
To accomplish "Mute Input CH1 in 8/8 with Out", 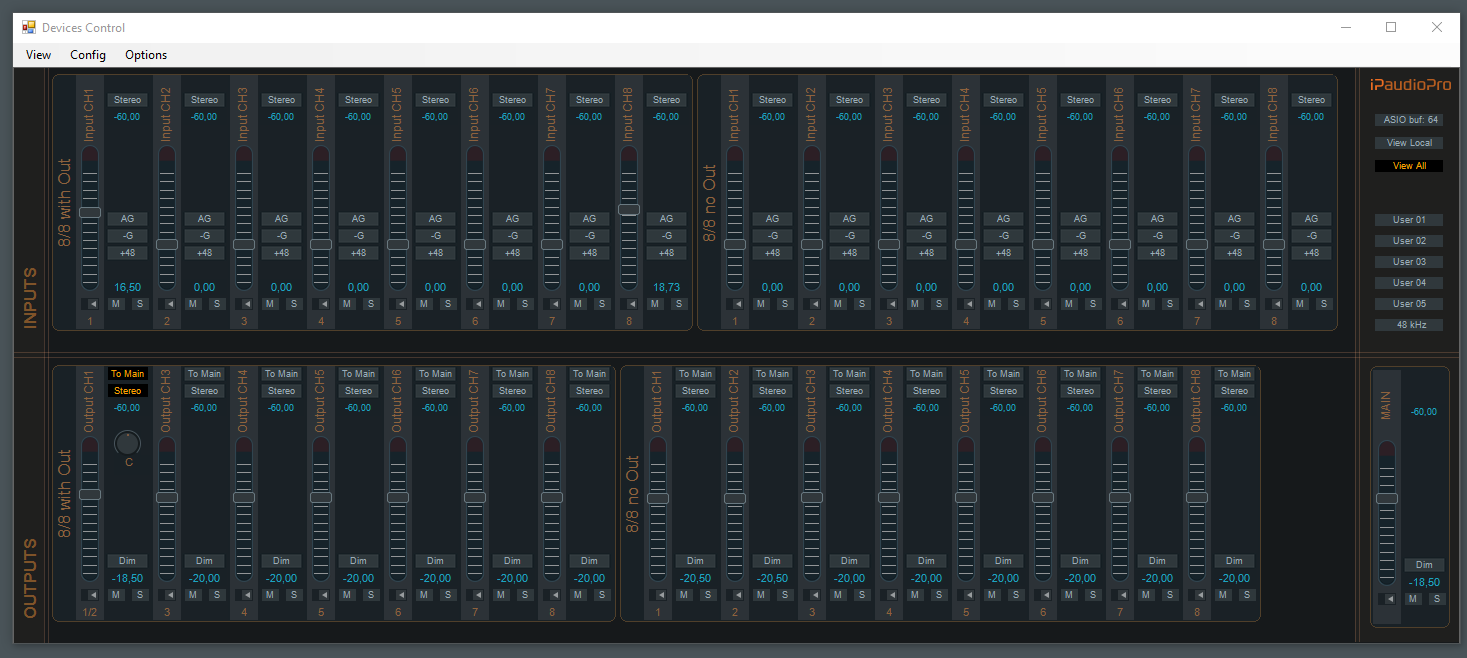I will (117, 304).
